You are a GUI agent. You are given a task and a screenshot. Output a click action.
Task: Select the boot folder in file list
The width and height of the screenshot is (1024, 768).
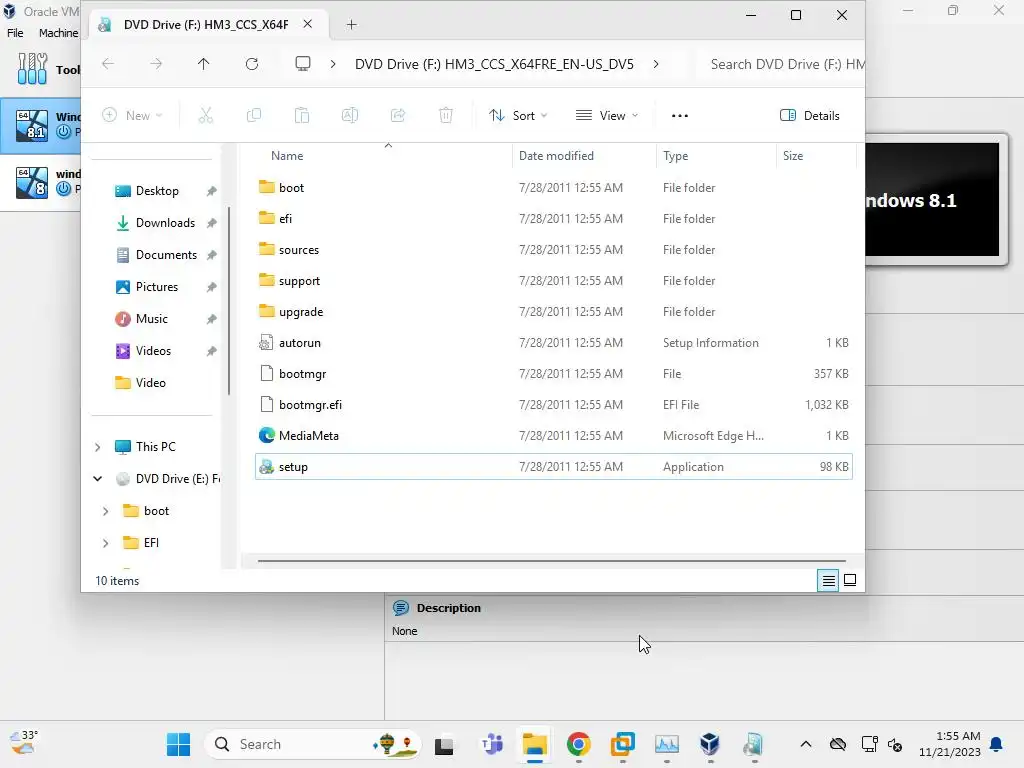pyautogui.click(x=553, y=187)
